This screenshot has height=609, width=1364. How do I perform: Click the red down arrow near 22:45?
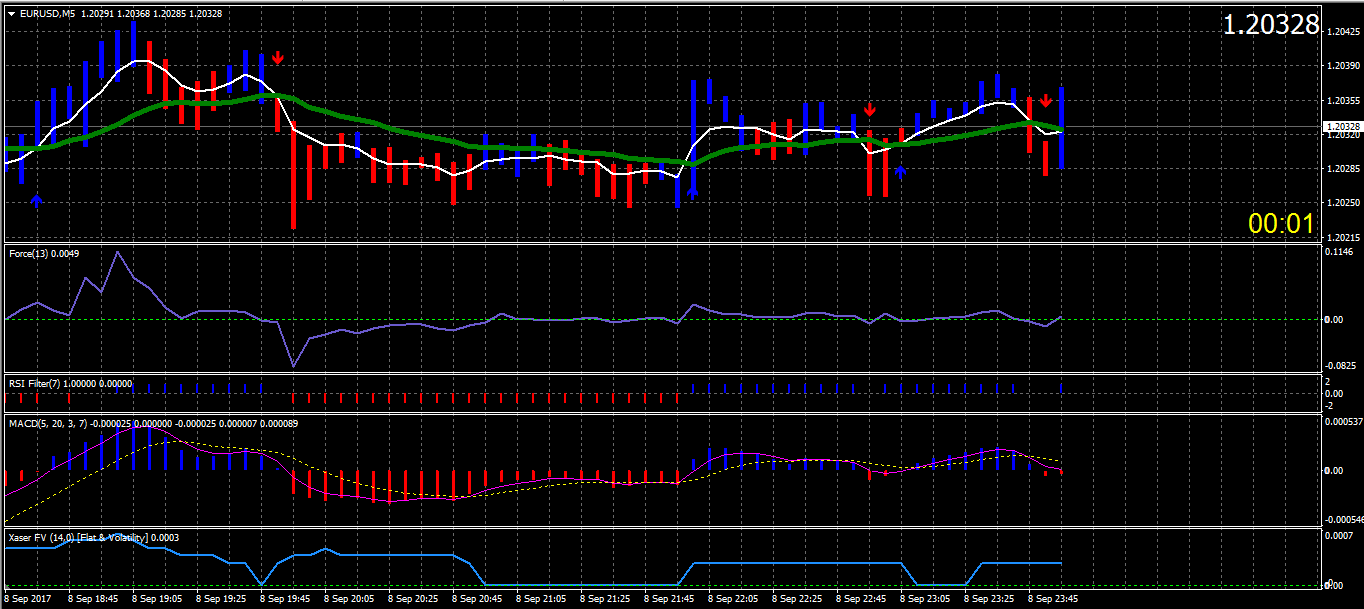point(870,109)
